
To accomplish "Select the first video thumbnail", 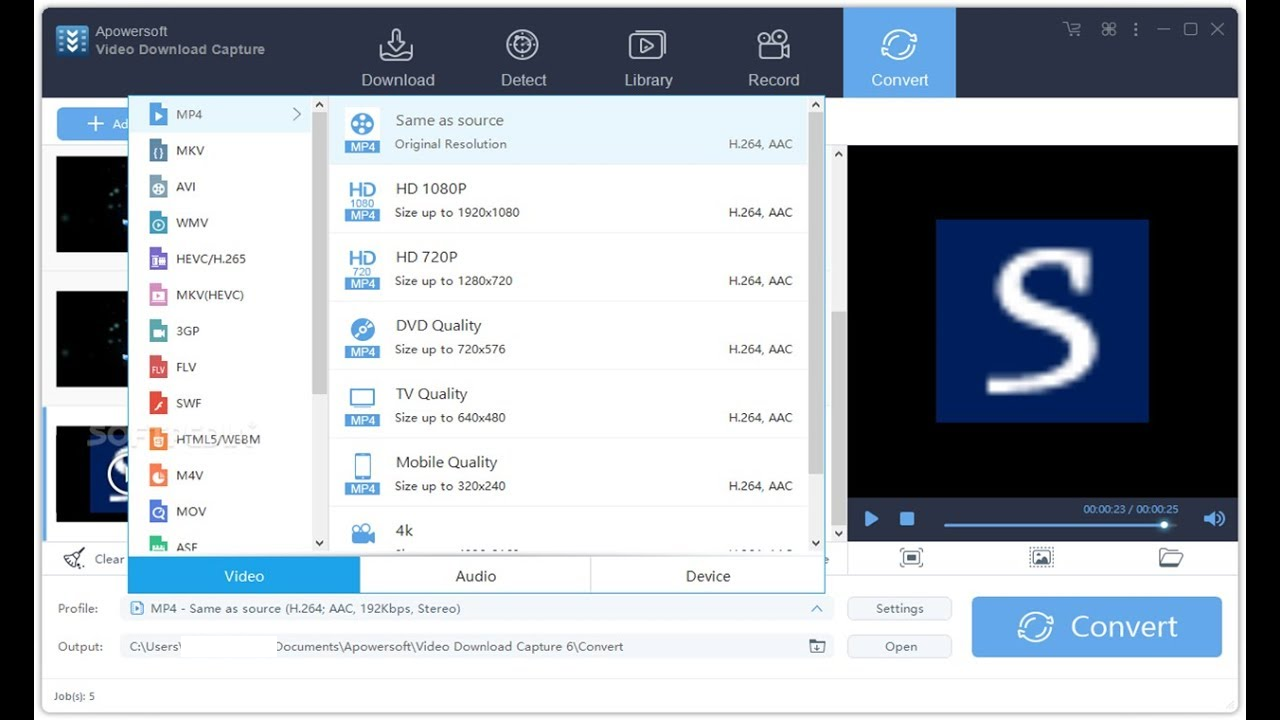I will pos(92,204).
